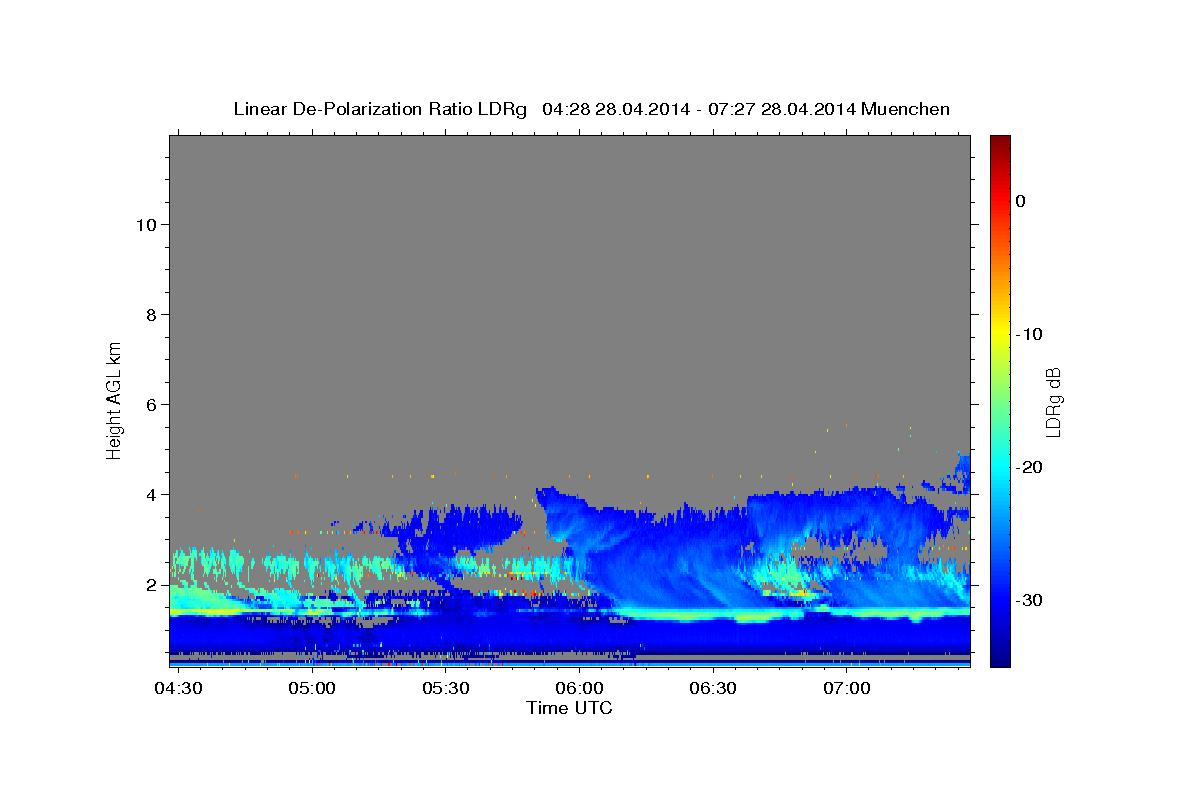Click the colorbar value -10 label
Image resolution: width=1200 pixels, height=800 pixels.
pyautogui.click(x=1030, y=334)
